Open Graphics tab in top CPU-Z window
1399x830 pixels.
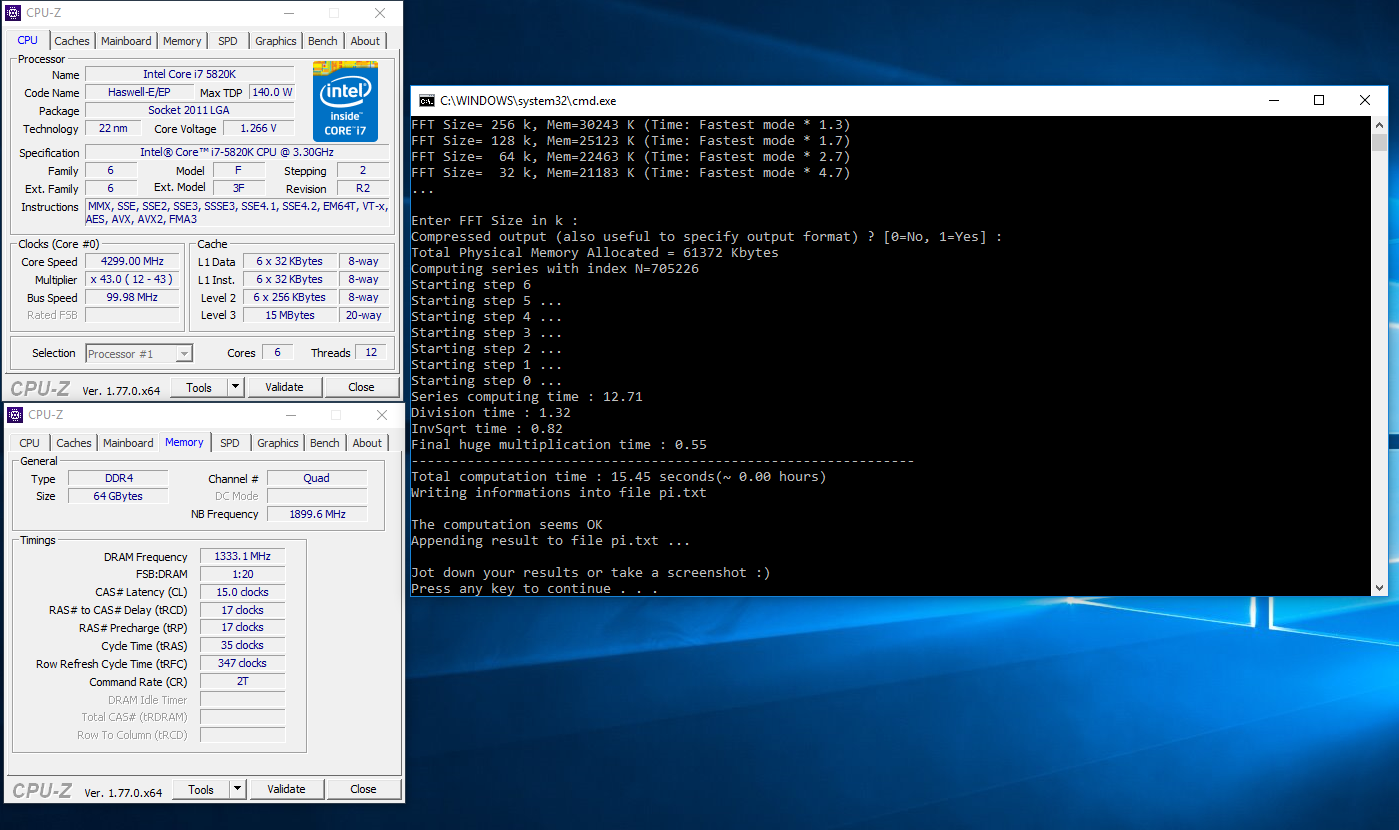tap(276, 41)
